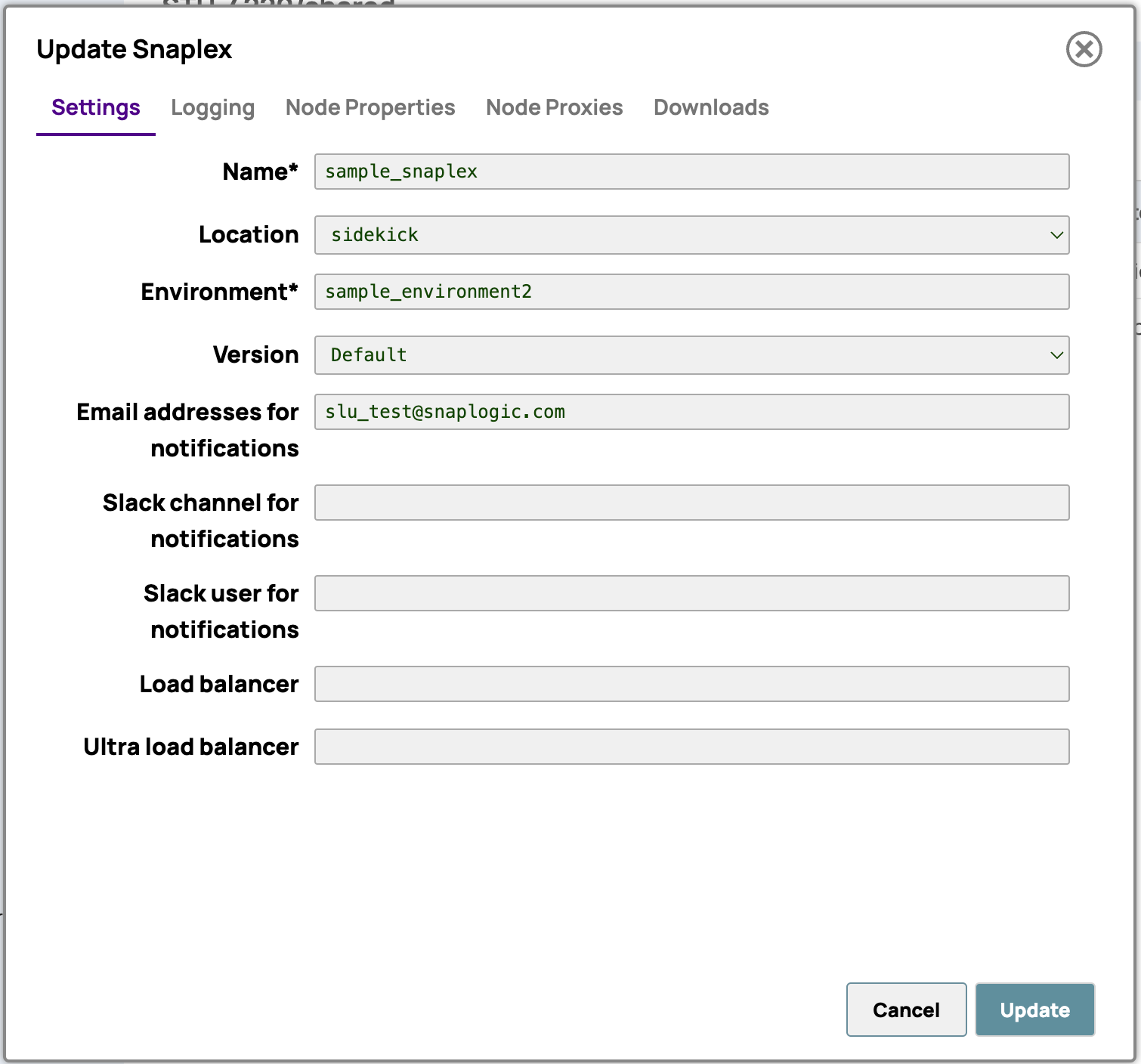The width and height of the screenshot is (1141, 1064).
Task: Go to the Node Proxies tab
Action: coord(554,108)
